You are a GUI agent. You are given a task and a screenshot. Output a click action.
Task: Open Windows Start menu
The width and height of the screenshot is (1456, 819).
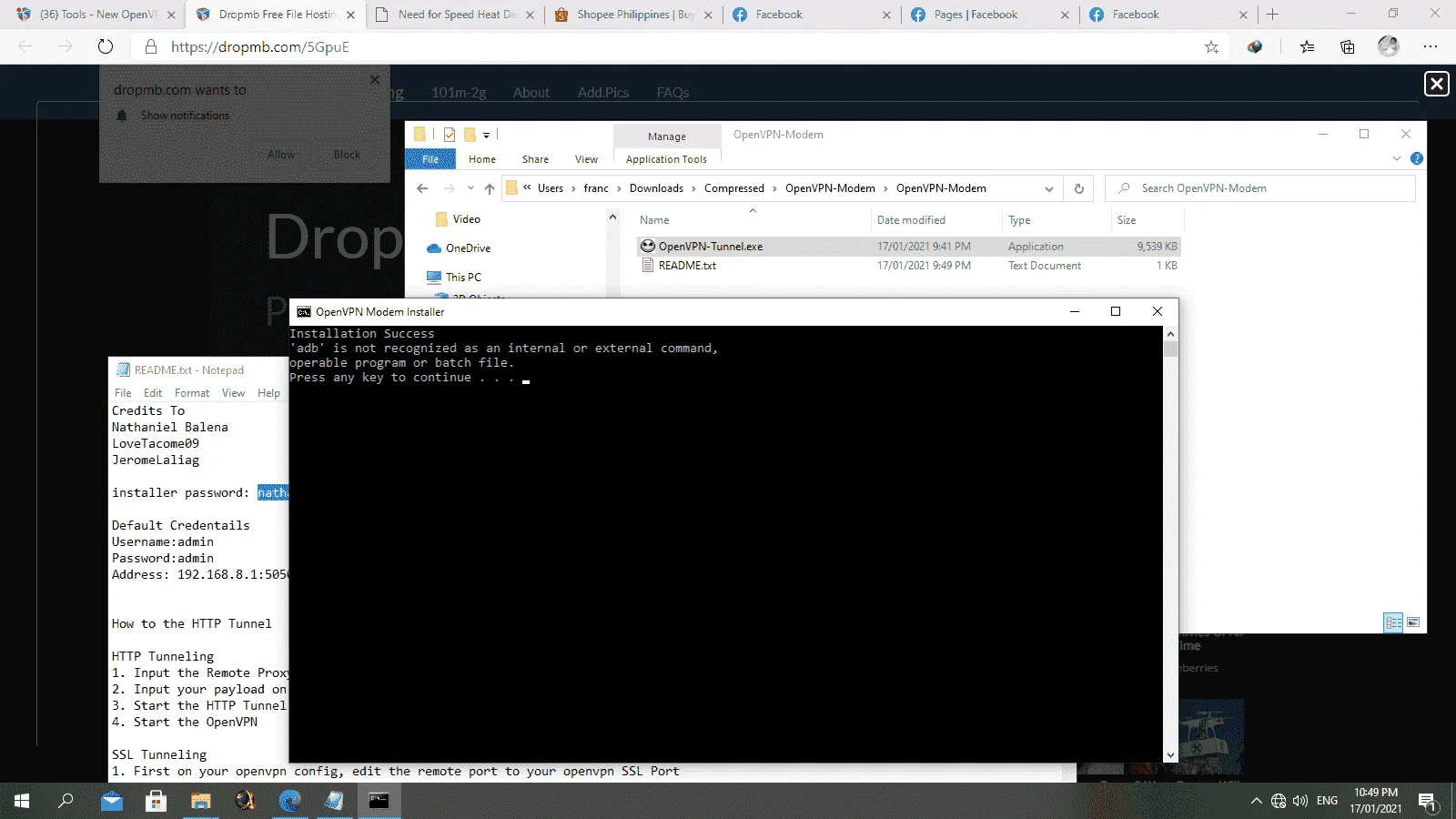point(22,801)
